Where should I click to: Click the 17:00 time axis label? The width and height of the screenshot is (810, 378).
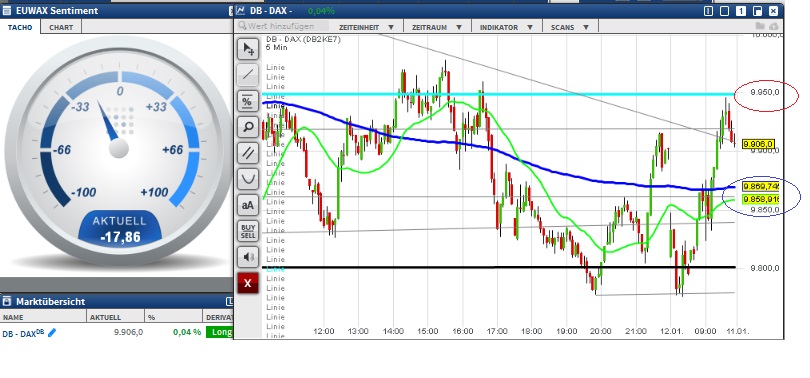[x=497, y=331]
